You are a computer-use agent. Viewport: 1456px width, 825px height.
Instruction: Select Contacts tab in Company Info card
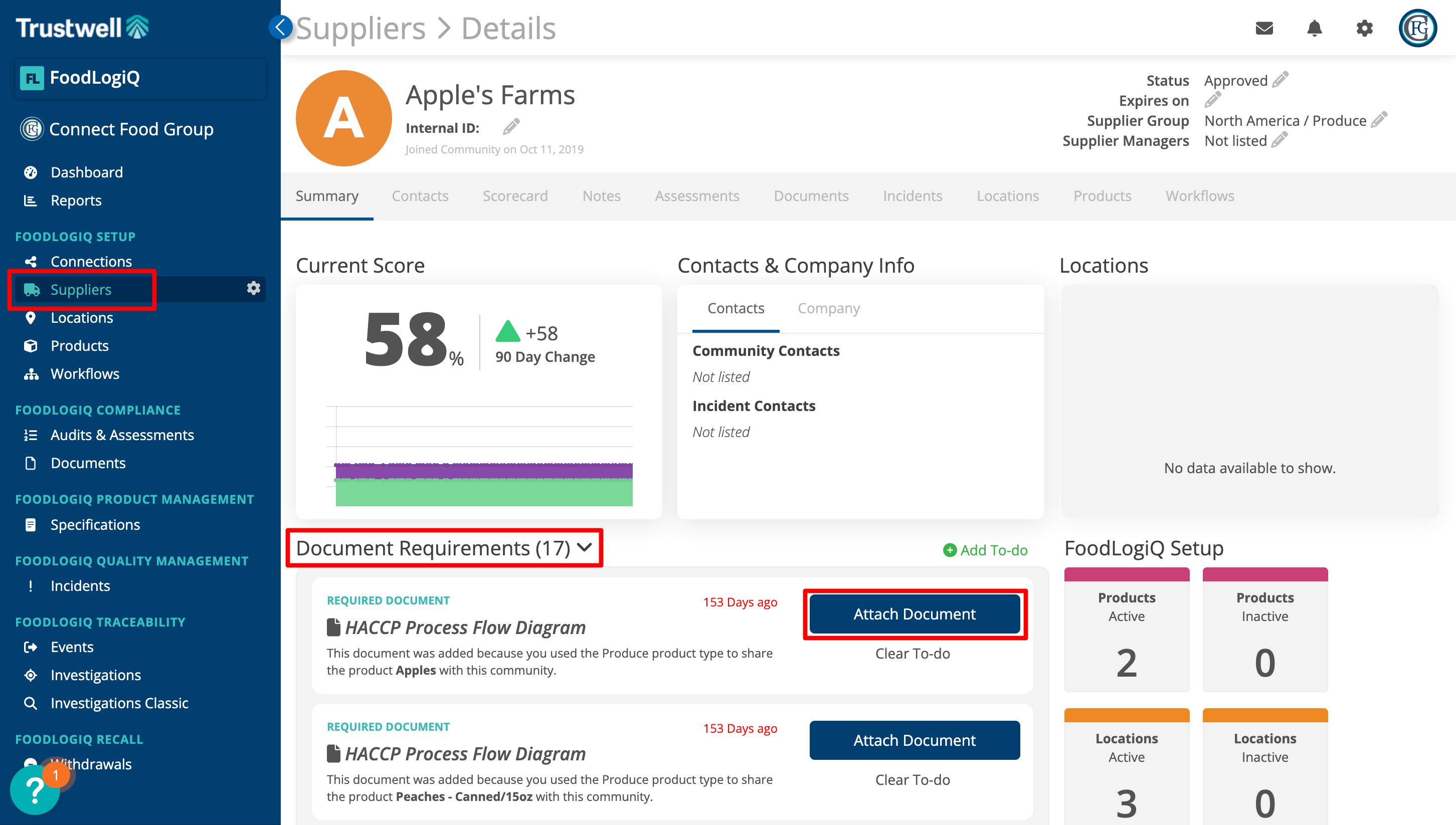[x=736, y=308]
